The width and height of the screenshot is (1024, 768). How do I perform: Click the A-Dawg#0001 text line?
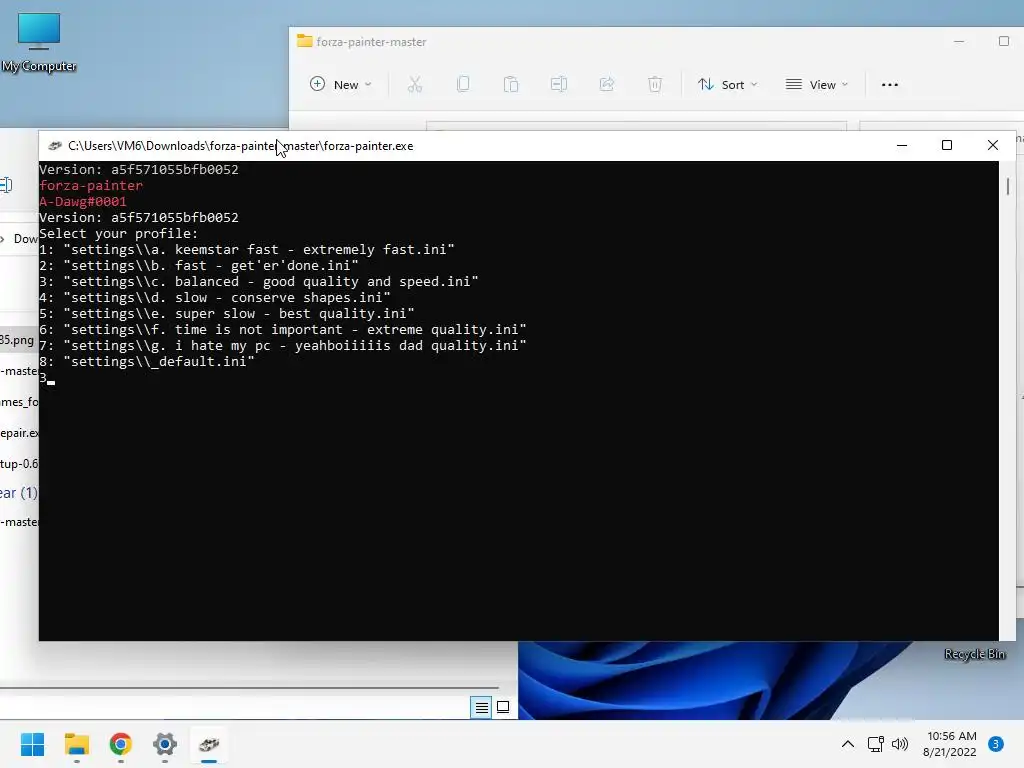[83, 201]
